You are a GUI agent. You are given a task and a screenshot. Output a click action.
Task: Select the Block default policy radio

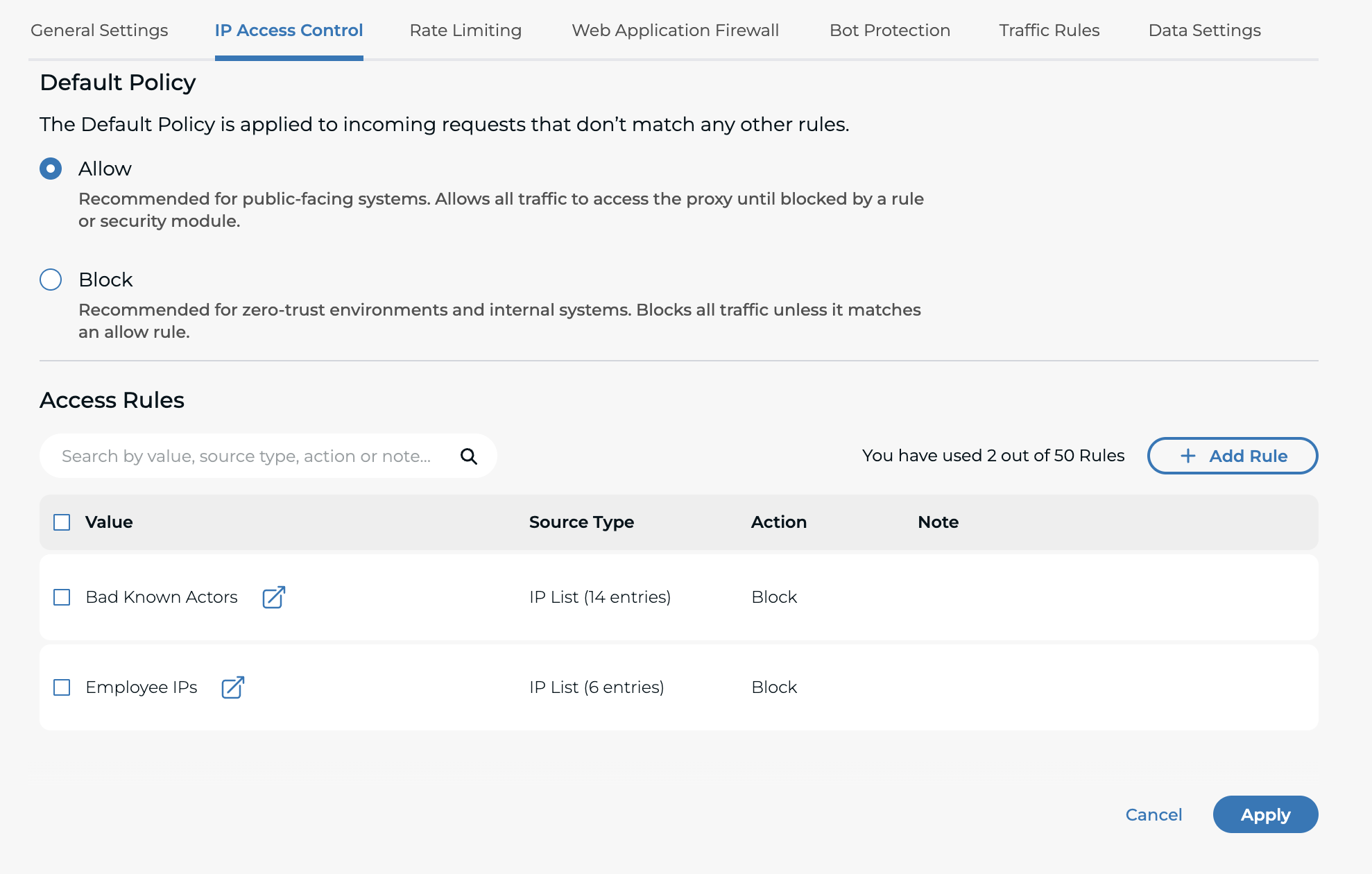point(51,280)
